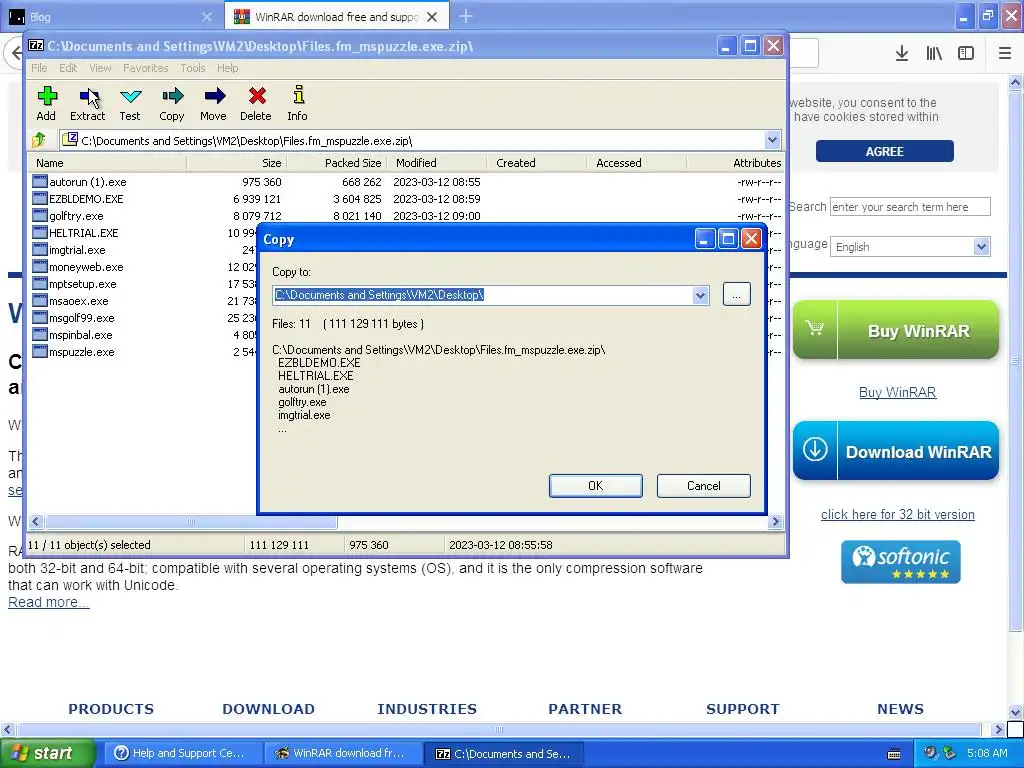Click the Up one level folder icon

[39, 140]
